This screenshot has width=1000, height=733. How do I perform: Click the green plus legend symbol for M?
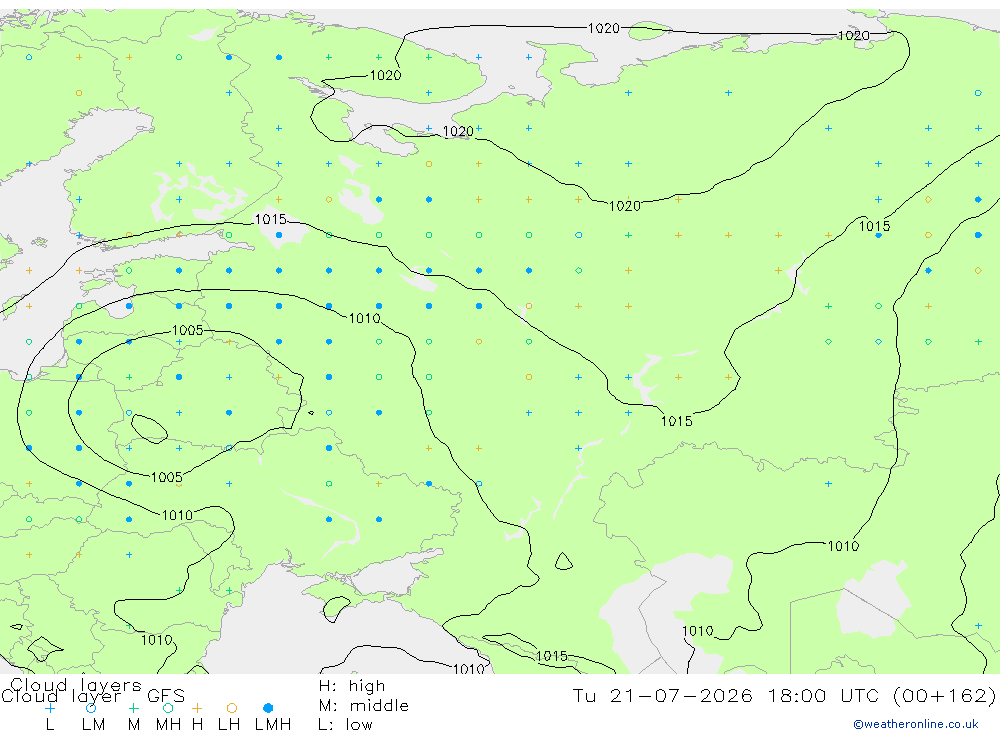[x=133, y=708]
